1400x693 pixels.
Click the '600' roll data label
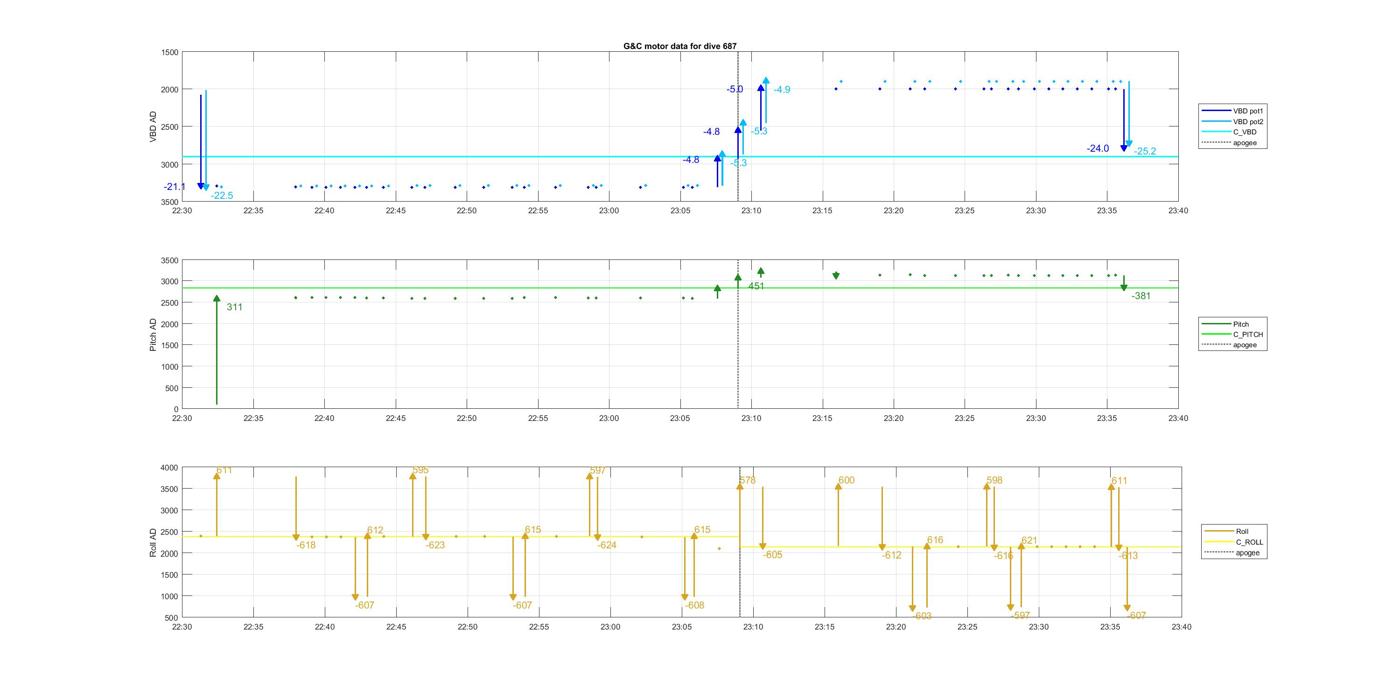coord(846,481)
